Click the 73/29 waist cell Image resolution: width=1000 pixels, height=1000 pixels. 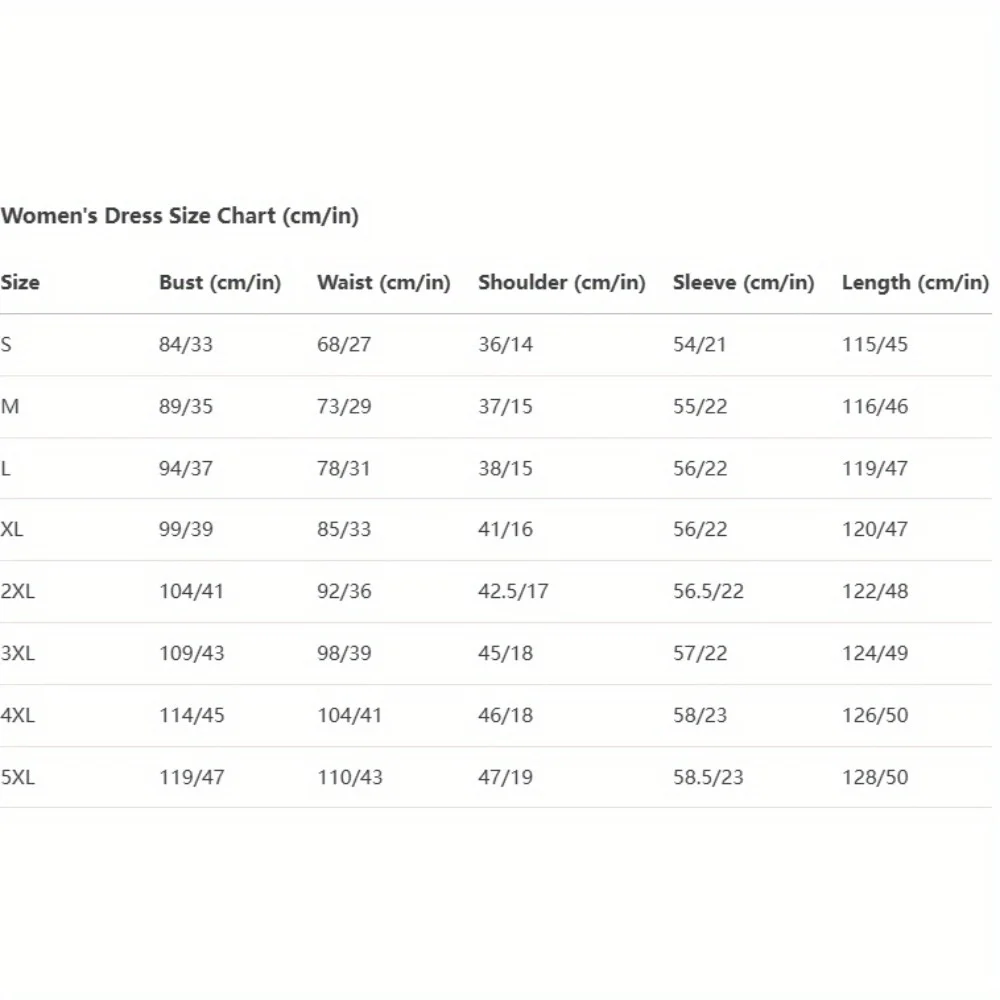[x=344, y=407]
